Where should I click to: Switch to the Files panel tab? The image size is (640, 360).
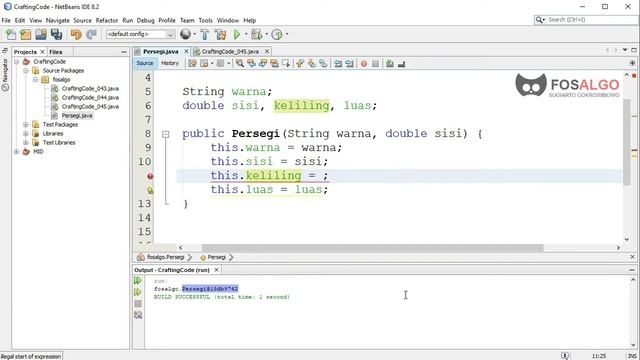point(56,52)
